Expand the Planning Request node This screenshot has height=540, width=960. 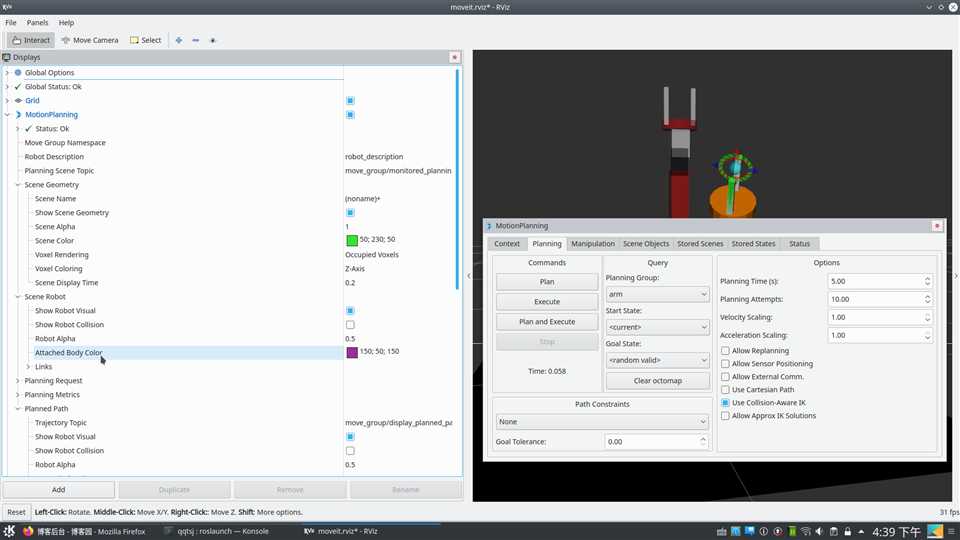point(18,381)
